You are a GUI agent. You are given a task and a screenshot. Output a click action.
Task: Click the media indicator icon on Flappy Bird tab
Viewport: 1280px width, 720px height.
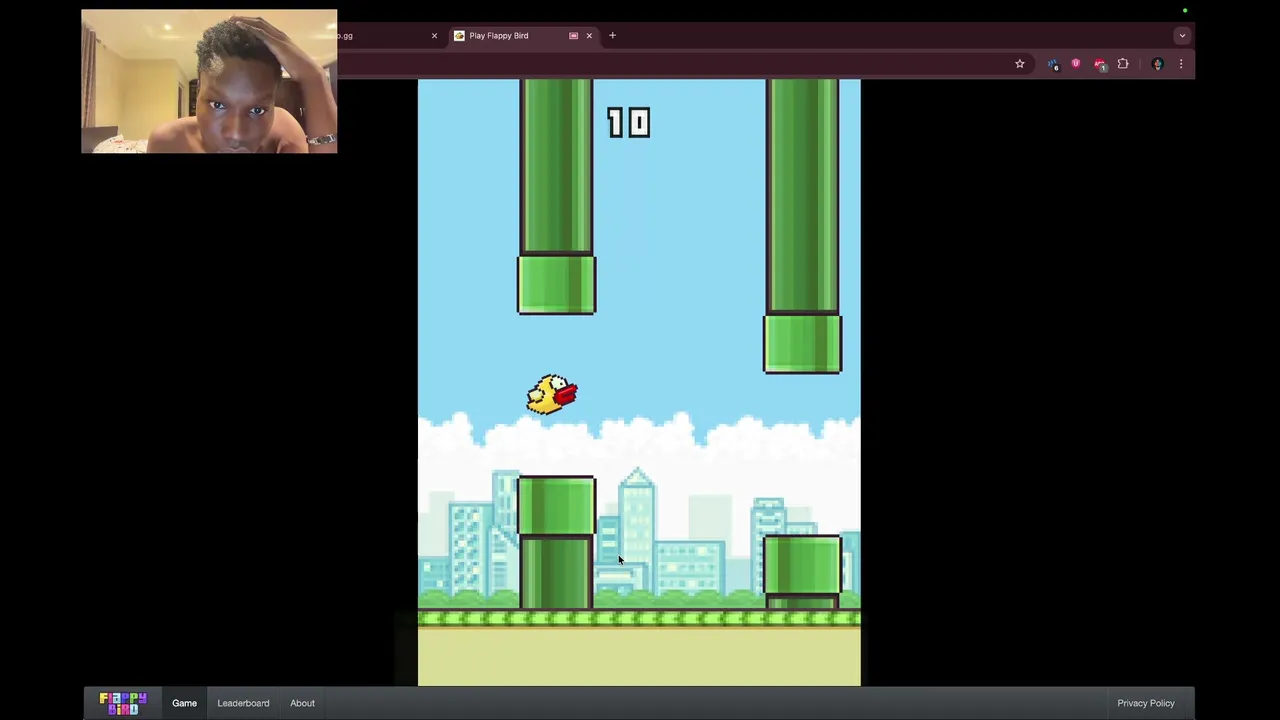point(573,36)
